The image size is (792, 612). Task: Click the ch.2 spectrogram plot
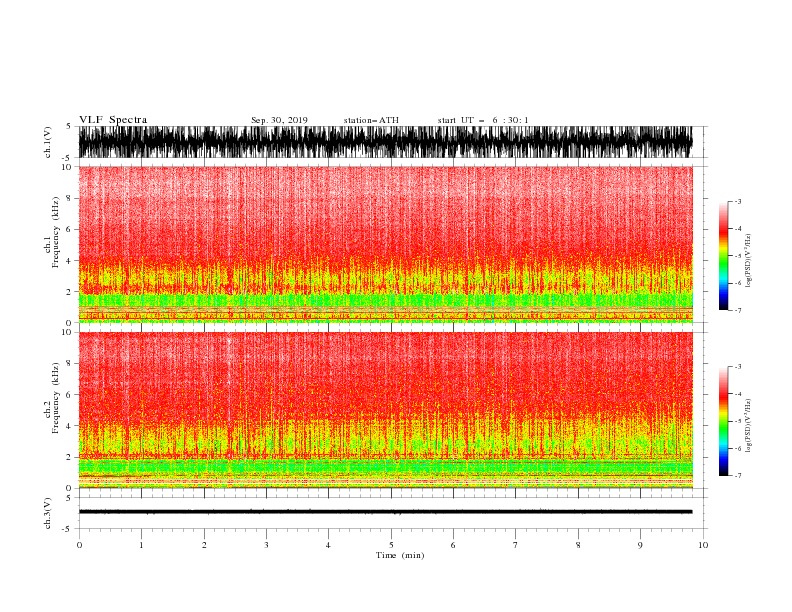pyautogui.click(x=385, y=410)
